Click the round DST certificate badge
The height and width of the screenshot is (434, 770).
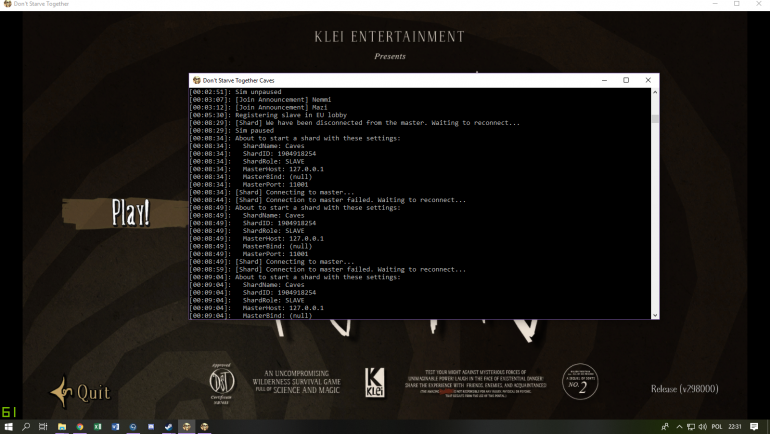(x=221, y=382)
